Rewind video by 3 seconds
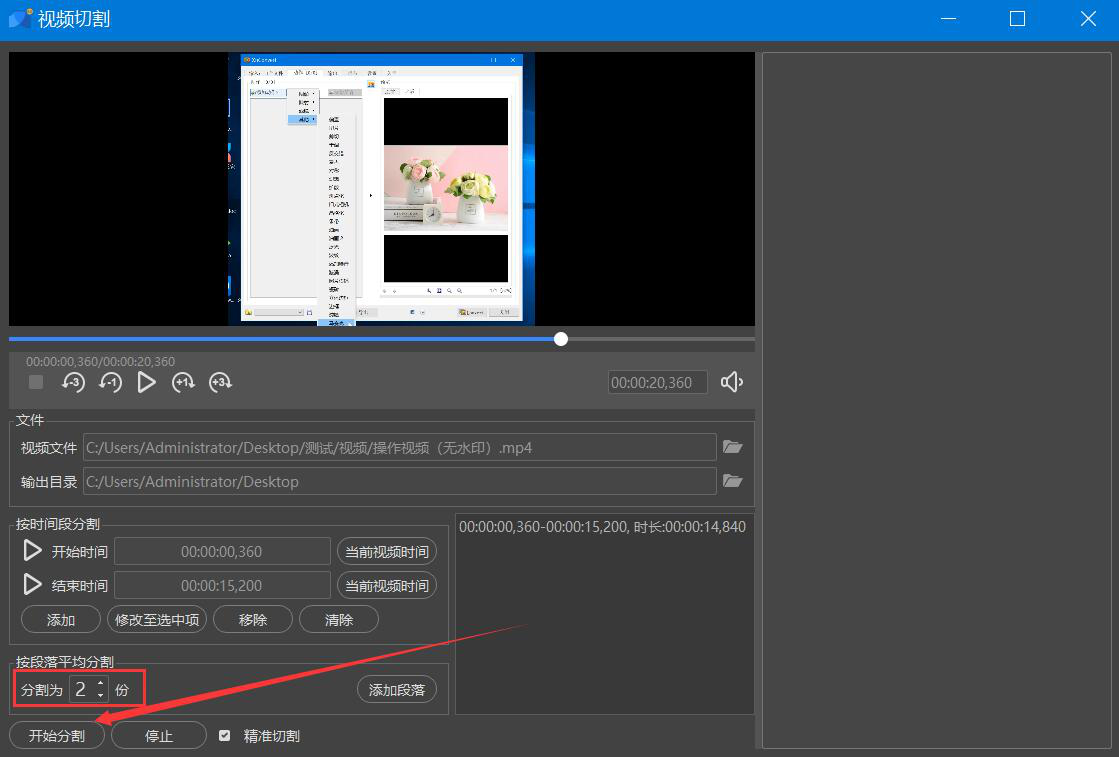This screenshot has height=757, width=1119. 73,382
